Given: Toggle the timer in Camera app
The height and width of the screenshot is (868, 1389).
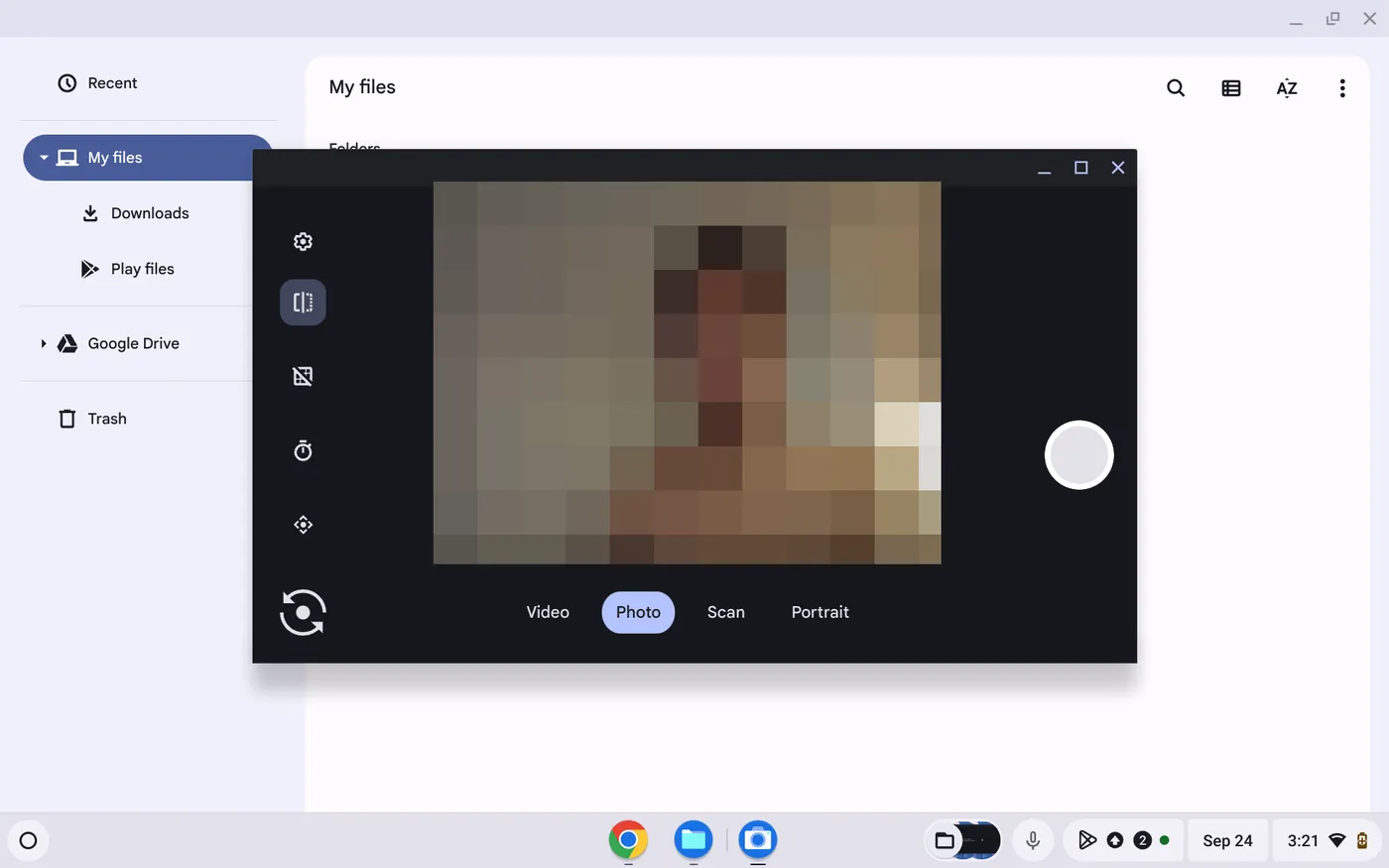Looking at the screenshot, I should [303, 450].
